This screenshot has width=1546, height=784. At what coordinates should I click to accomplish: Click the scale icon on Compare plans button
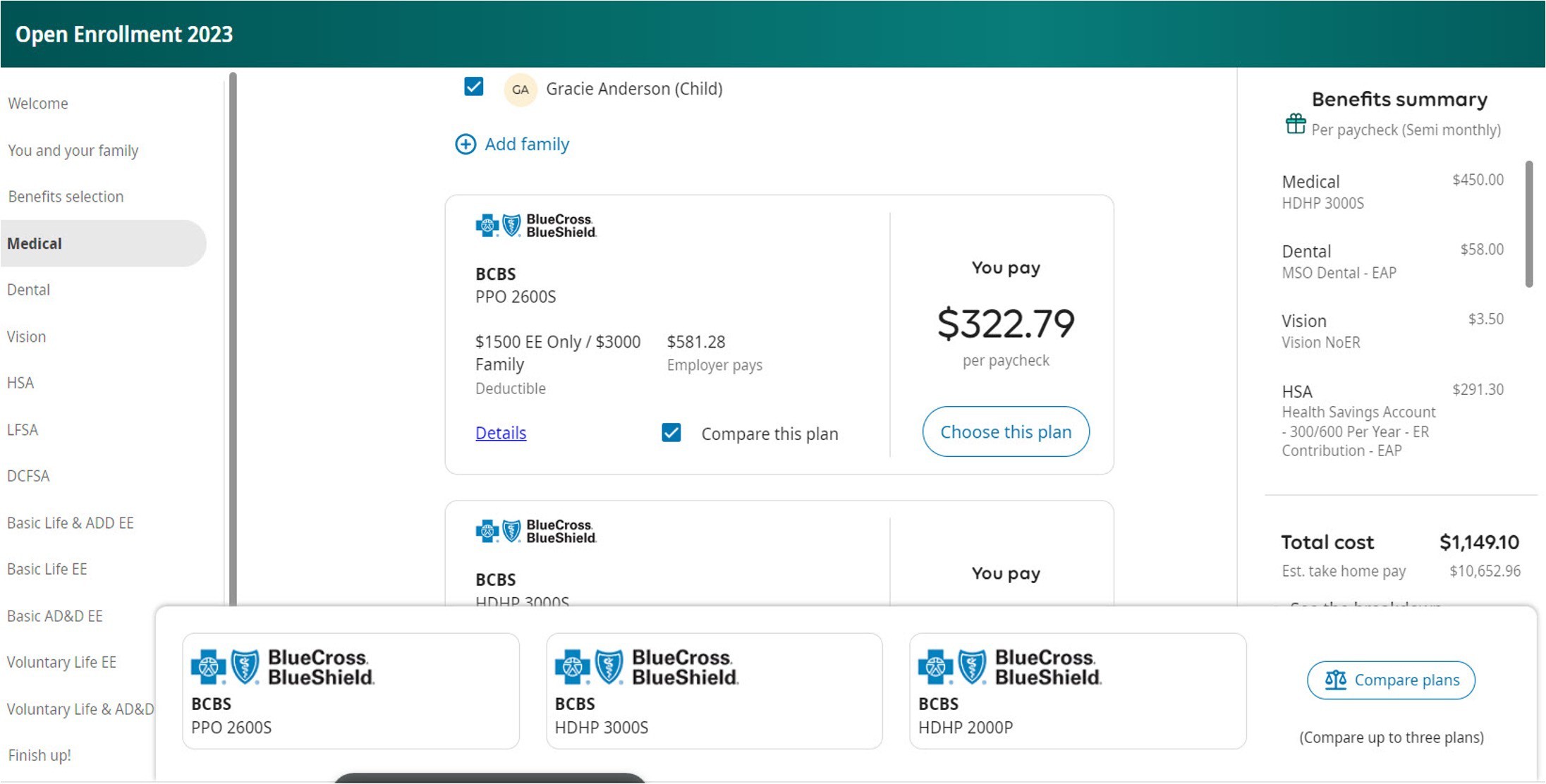[1335, 680]
